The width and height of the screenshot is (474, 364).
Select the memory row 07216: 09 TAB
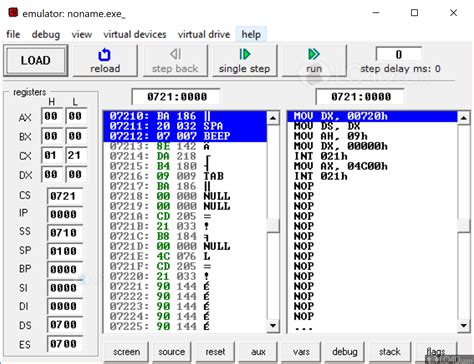pyautogui.click(x=185, y=176)
